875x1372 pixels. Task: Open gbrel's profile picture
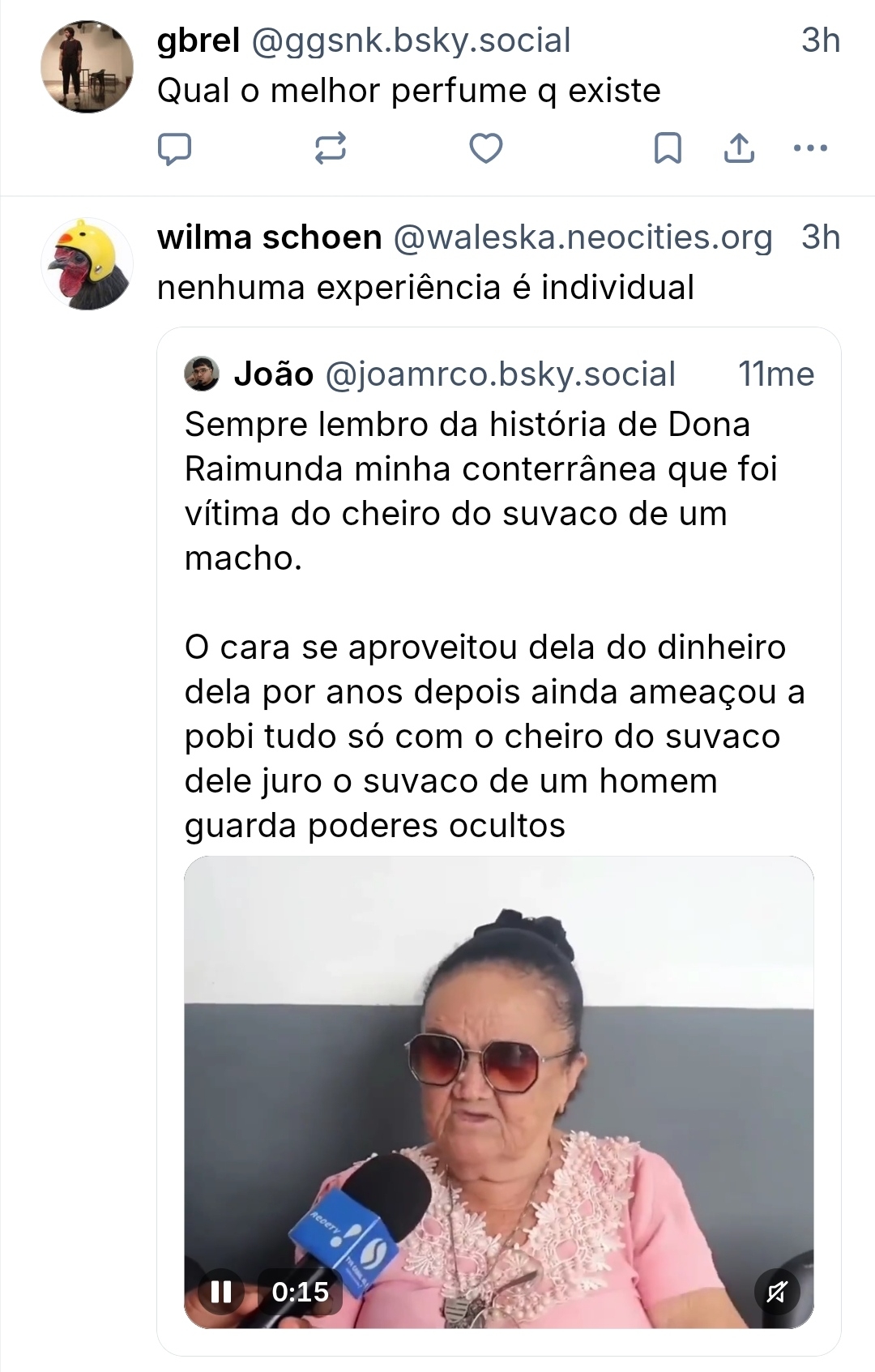(x=87, y=66)
